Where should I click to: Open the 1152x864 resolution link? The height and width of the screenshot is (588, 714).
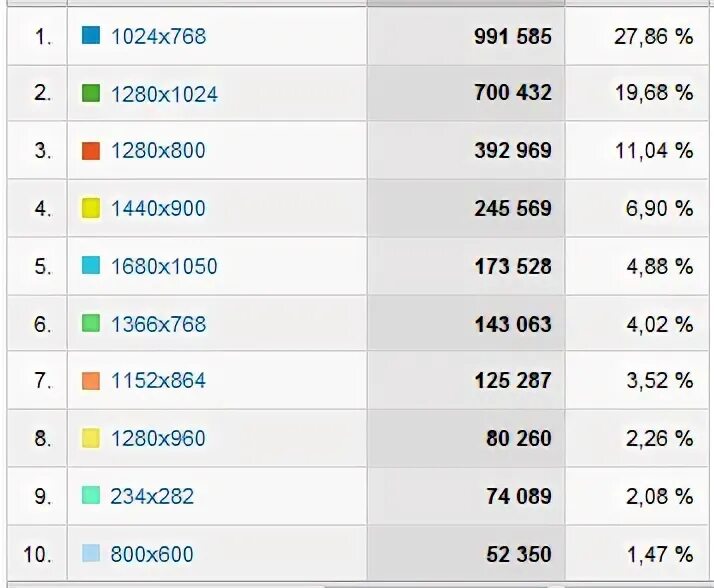coord(158,381)
